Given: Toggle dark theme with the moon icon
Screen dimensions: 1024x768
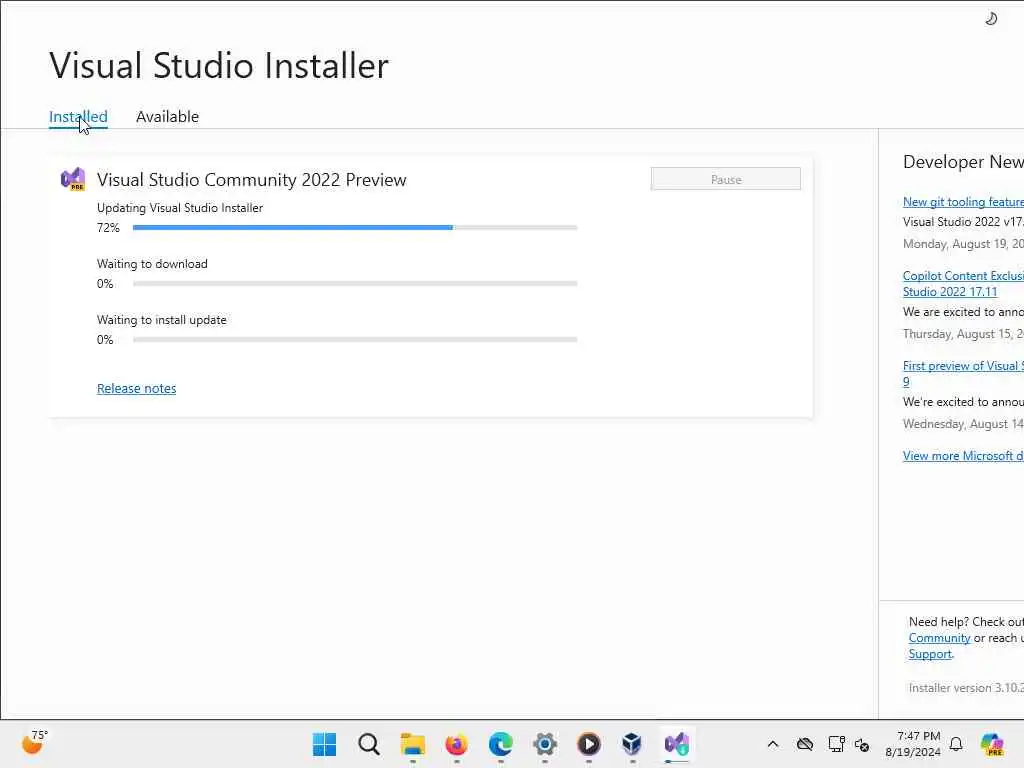Looking at the screenshot, I should [991, 19].
